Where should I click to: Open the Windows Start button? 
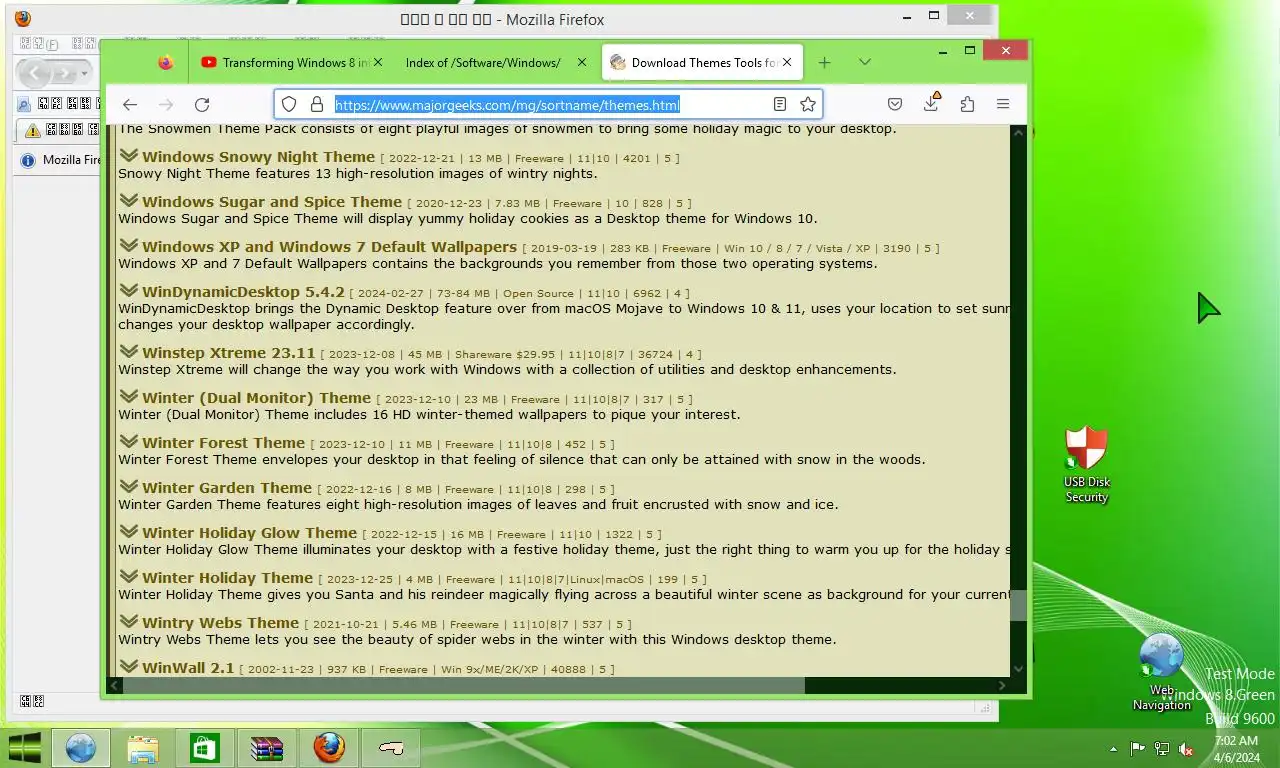tap(25, 748)
